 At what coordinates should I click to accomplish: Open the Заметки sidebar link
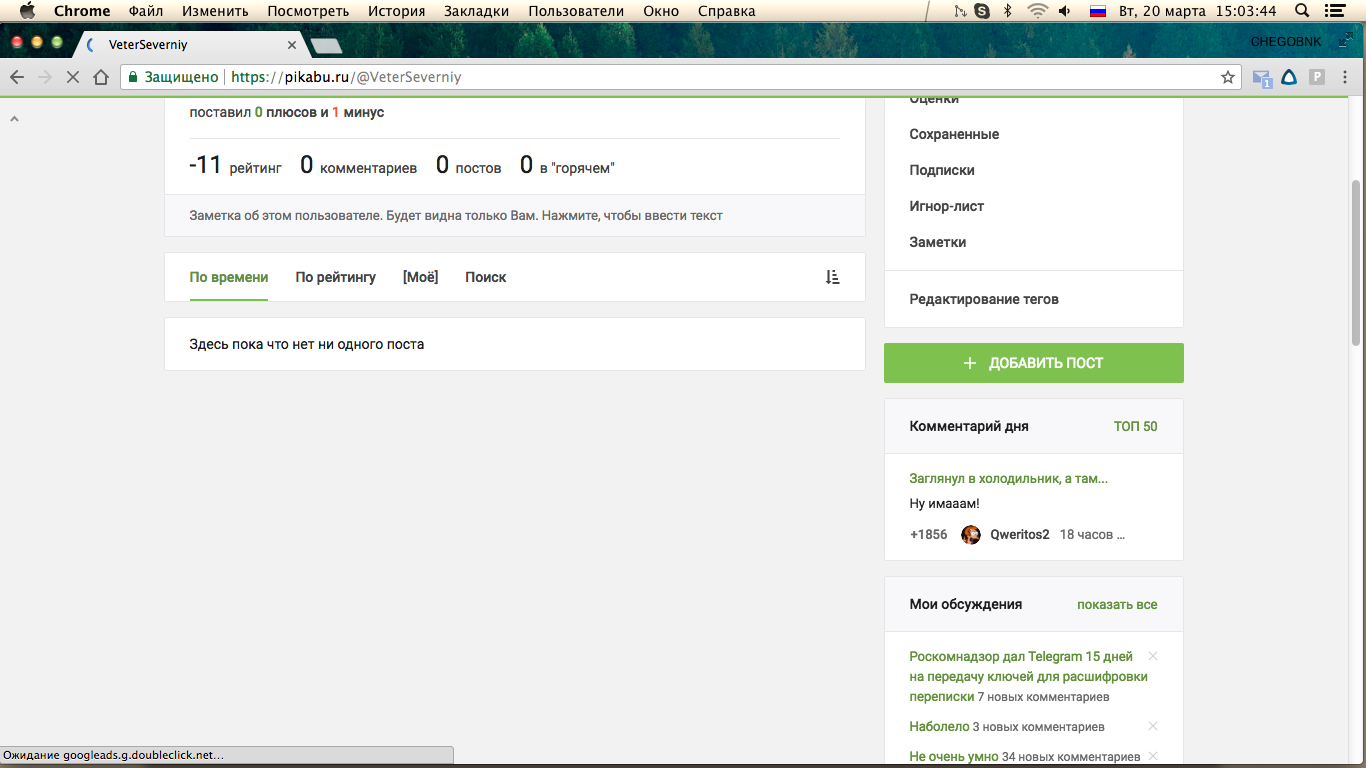tap(938, 242)
